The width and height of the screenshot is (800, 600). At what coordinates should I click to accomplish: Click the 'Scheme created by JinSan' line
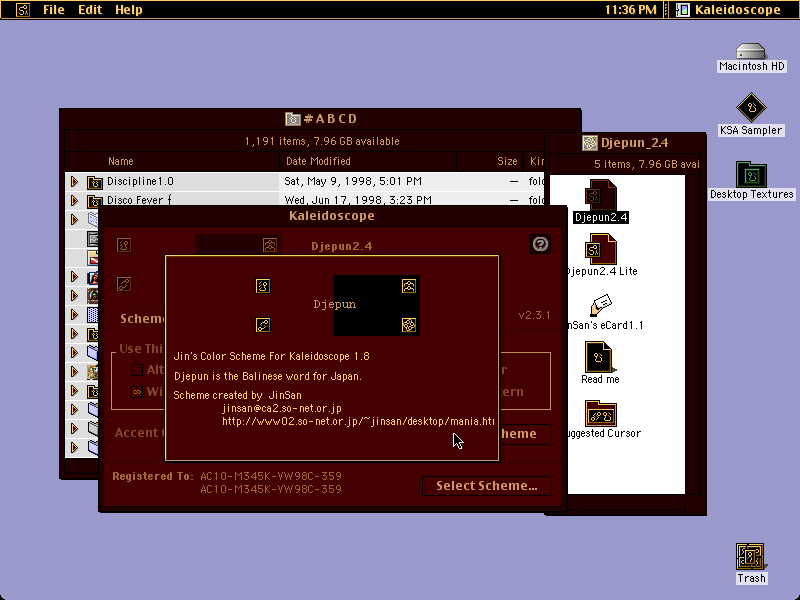[x=237, y=395]
